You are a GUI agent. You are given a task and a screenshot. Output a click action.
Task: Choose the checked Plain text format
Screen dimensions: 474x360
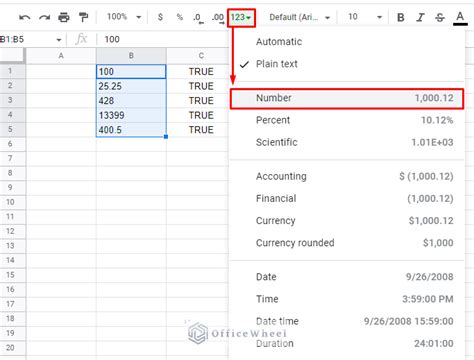click(347, 64)
